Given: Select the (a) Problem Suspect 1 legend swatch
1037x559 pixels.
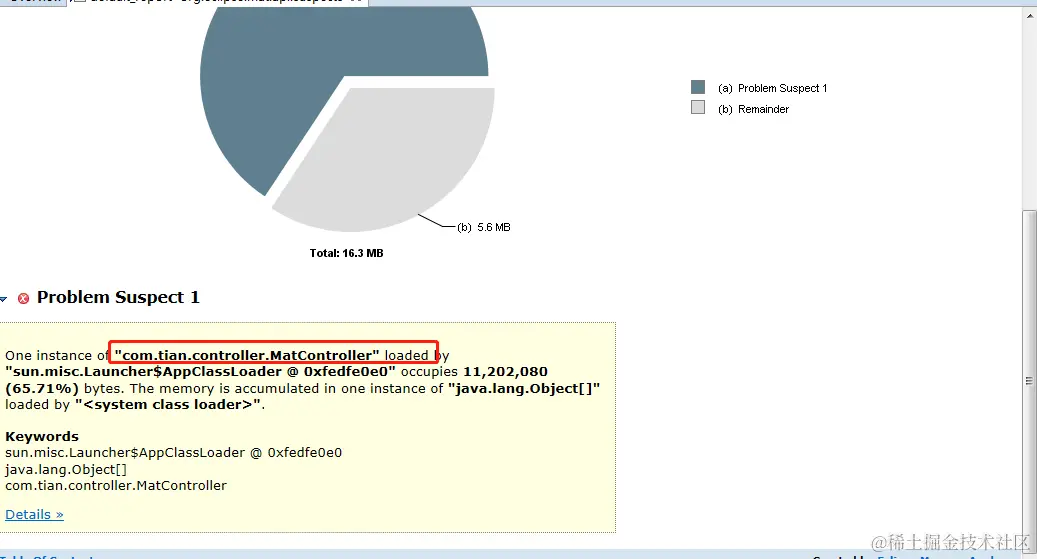Looking at the screenshot, I should tap(698, 87).
